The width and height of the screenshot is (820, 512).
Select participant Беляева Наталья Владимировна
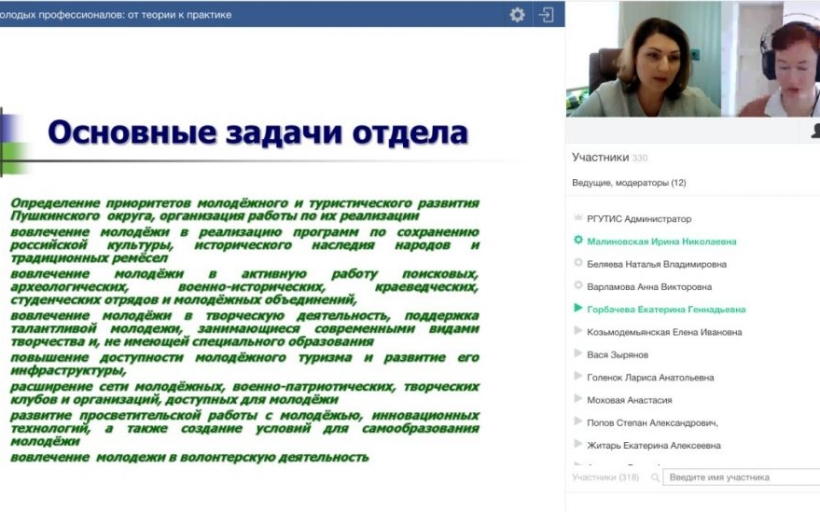coord(657,264)
